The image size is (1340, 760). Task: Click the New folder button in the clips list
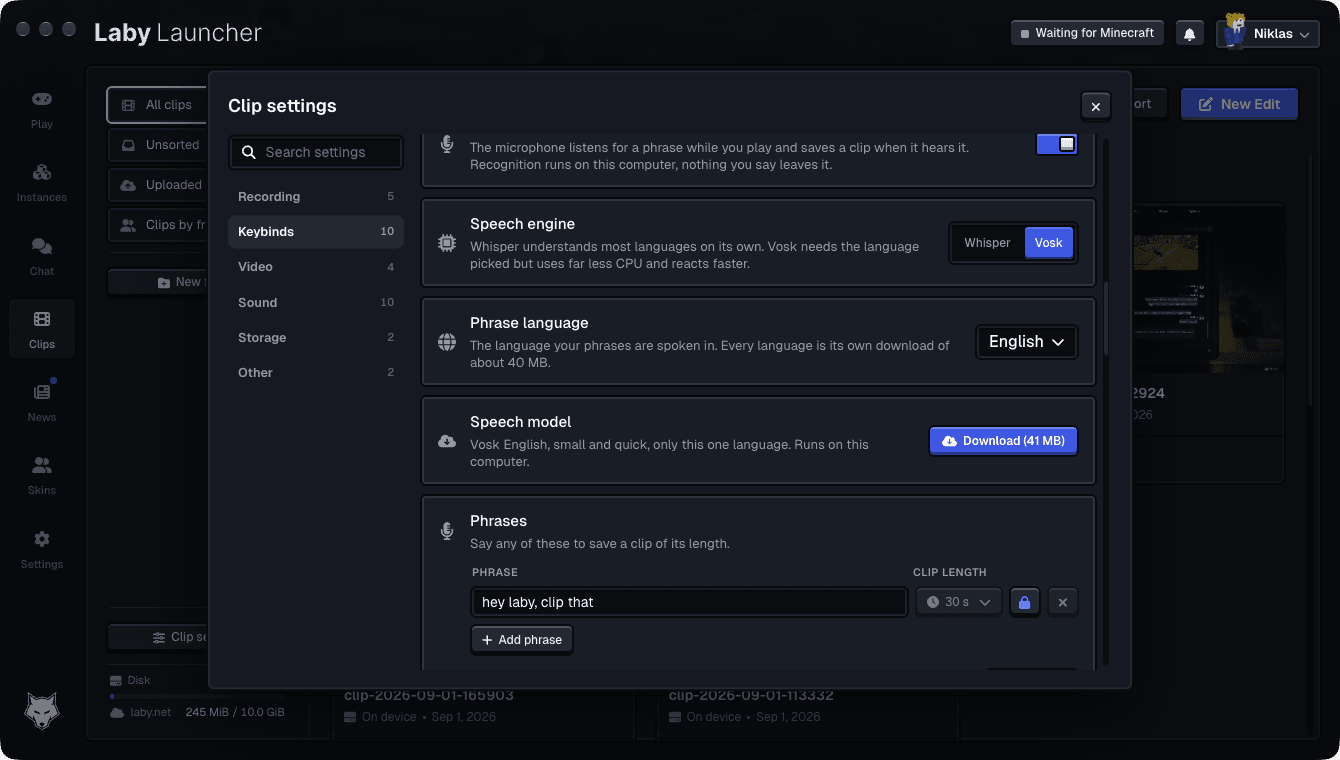pos(158,282)
